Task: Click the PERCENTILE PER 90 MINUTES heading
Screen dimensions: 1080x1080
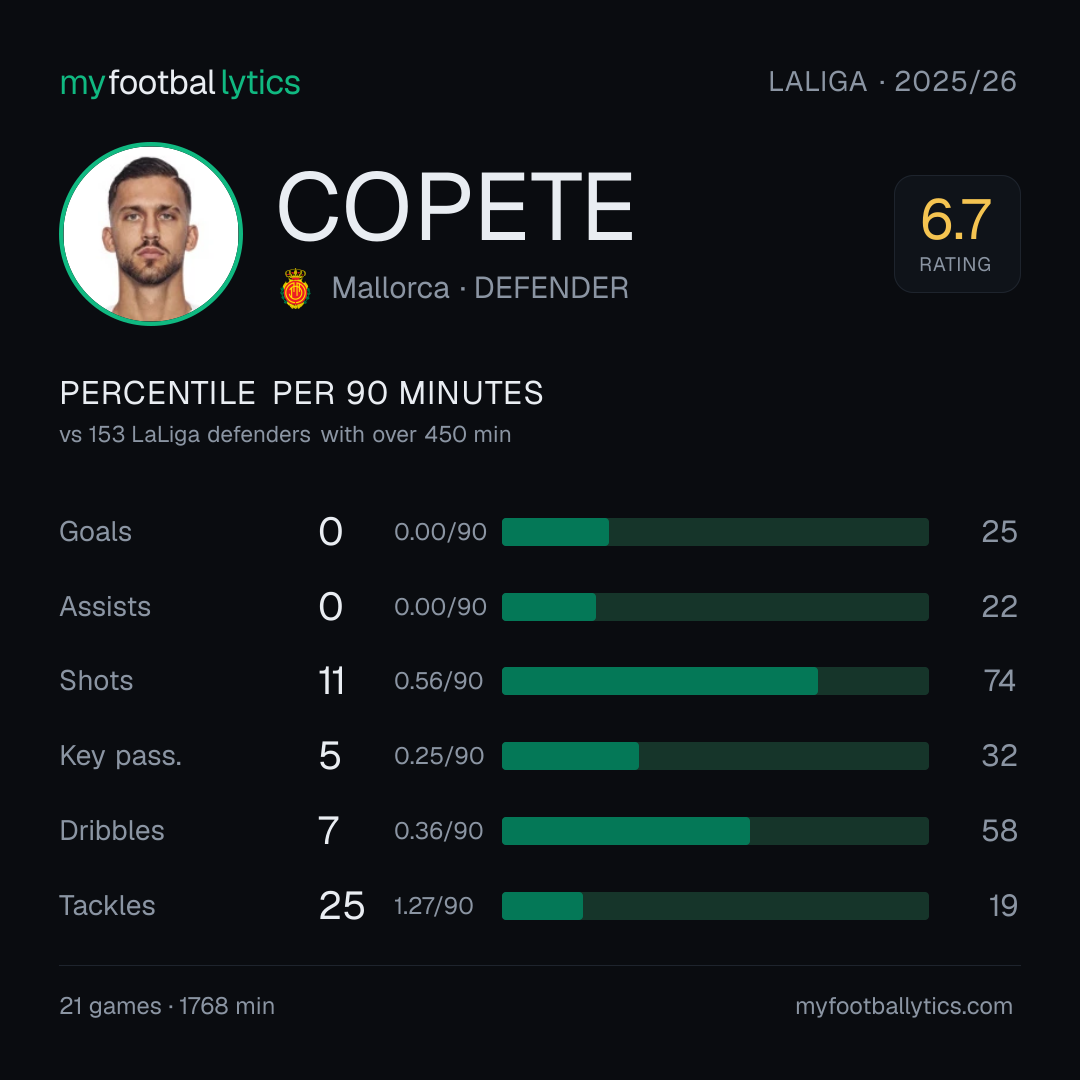Action: (302, 393)
